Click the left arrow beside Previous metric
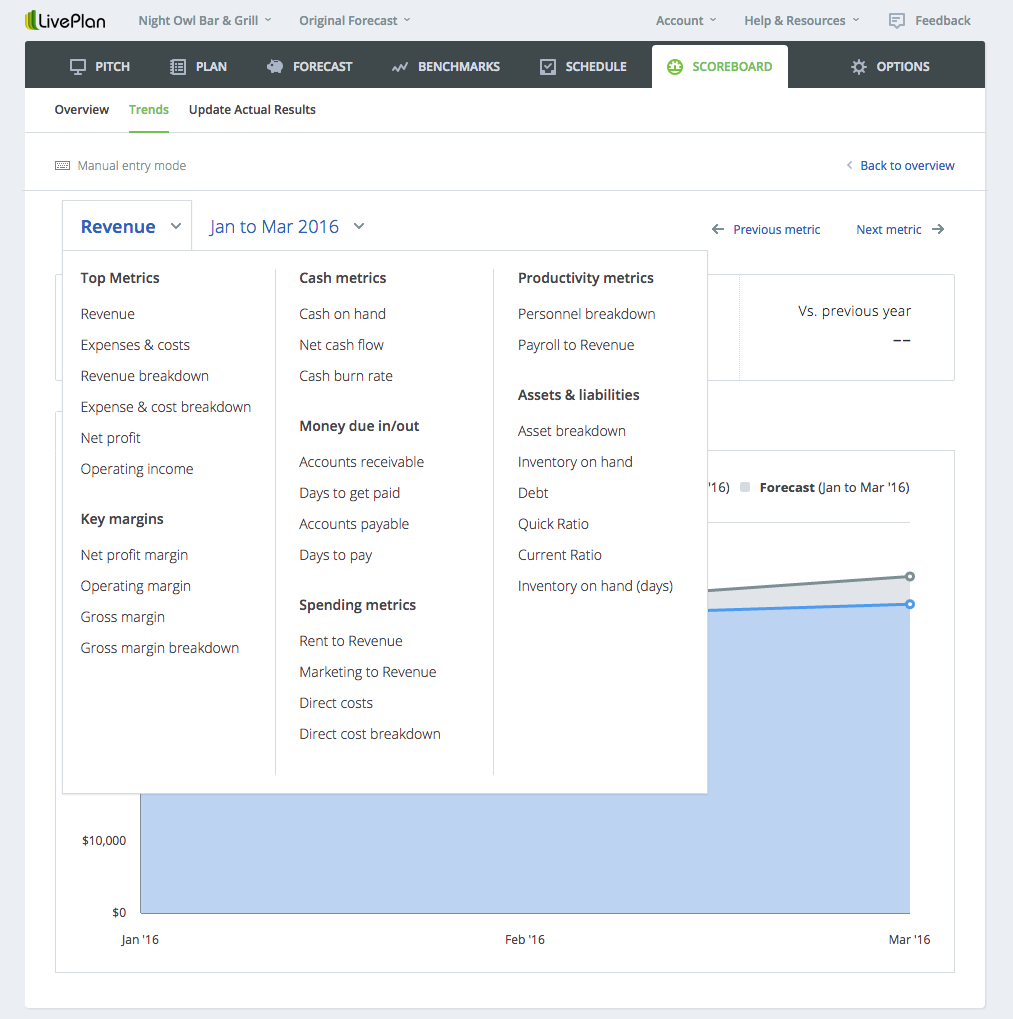Image resolution: width=1013 pixels, height=1019 pixels. click(718, 229)
